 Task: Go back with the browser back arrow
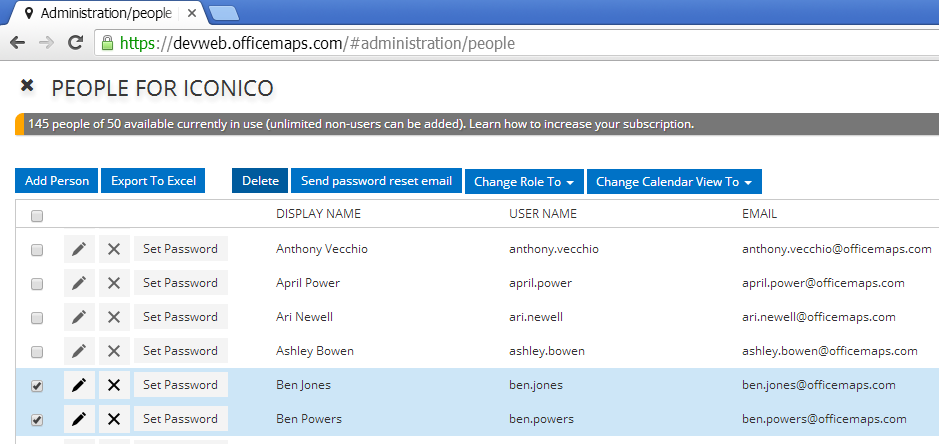18,43
